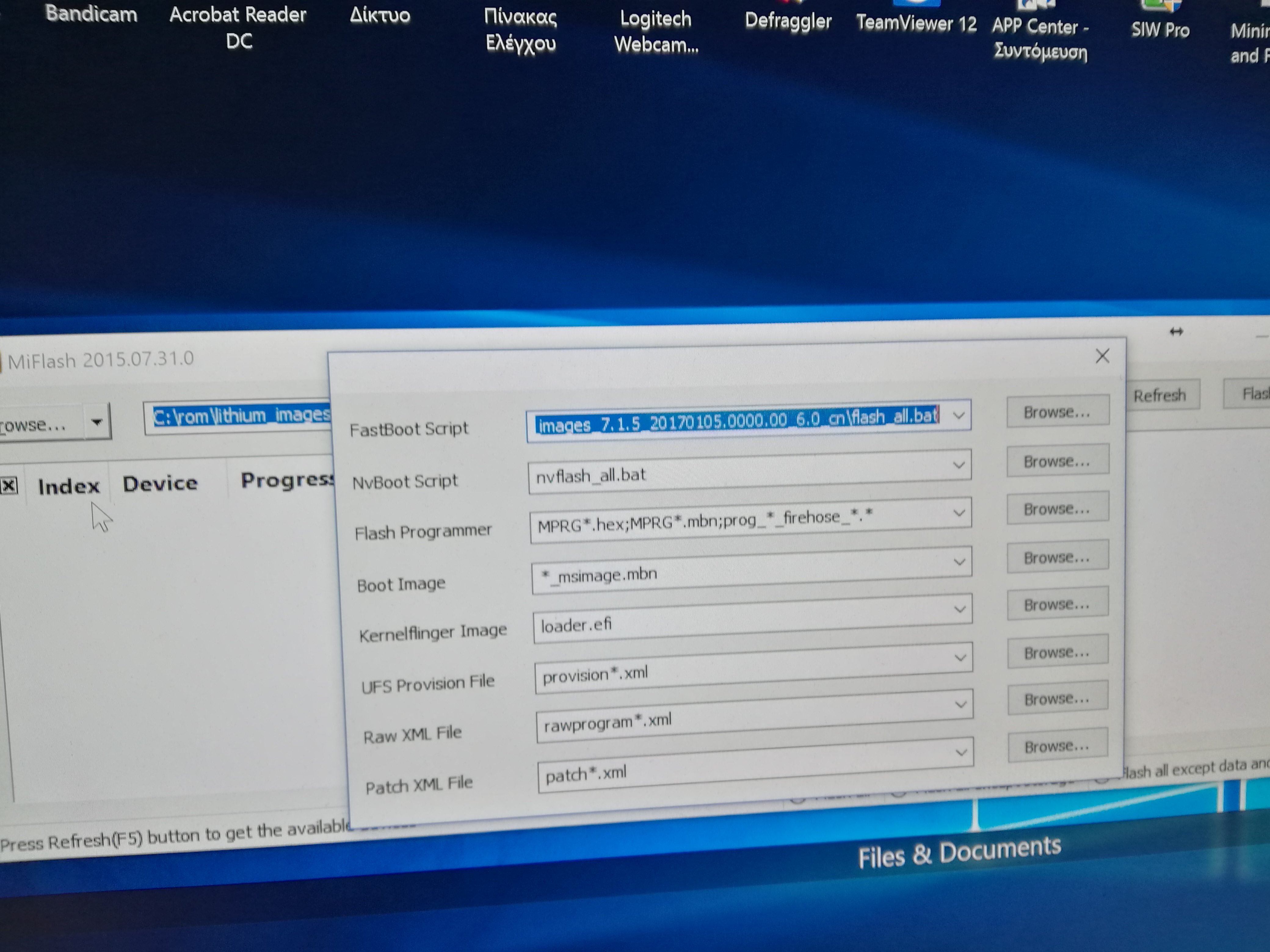Click Browse next to the Patch XML File field

click(x=1056, y=746)
